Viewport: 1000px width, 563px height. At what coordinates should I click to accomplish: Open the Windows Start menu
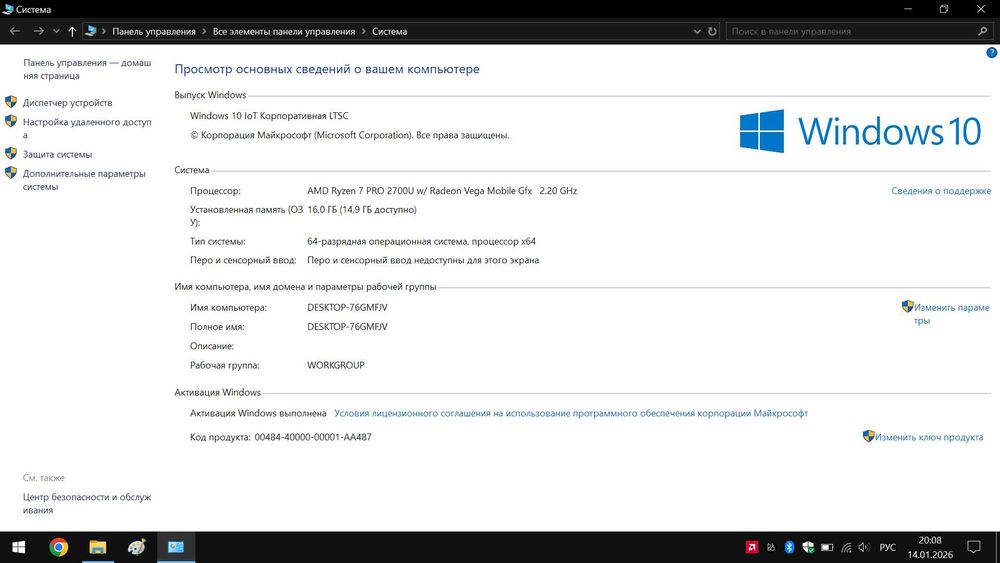(x=18, y=547)
